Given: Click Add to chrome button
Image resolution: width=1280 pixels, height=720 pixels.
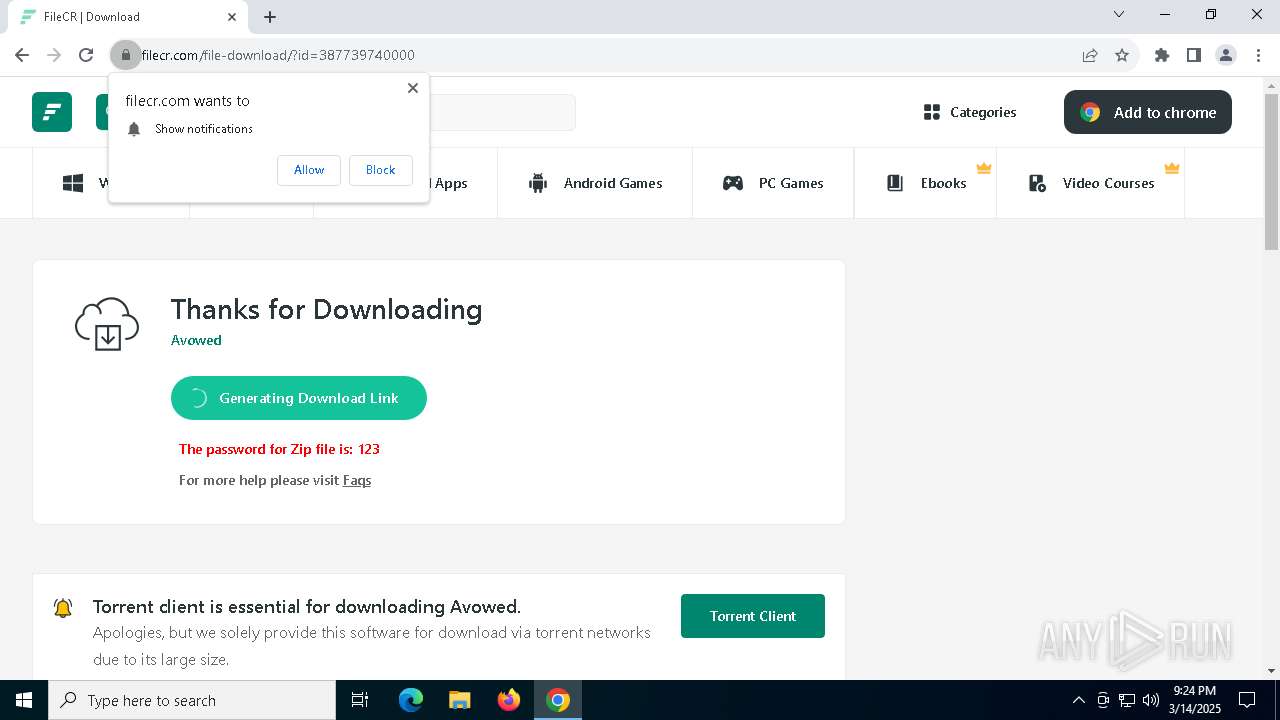Looking at the screenshot, I should coord(1148,112).
